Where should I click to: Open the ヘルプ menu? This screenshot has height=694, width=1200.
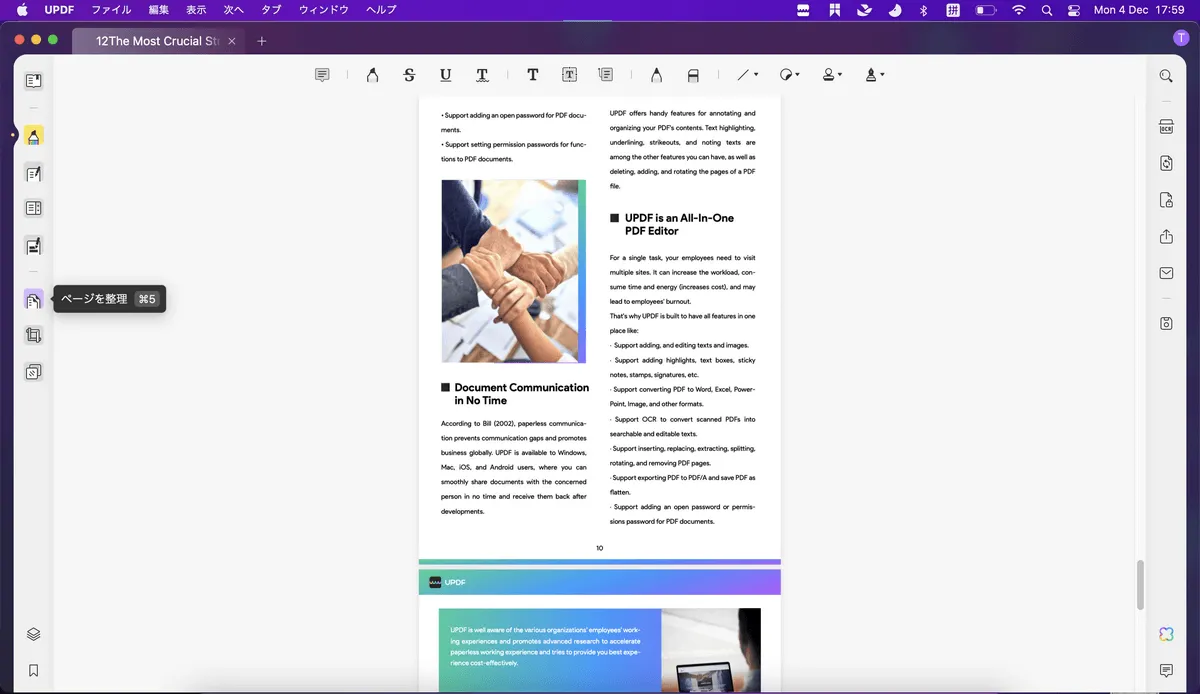380,10
